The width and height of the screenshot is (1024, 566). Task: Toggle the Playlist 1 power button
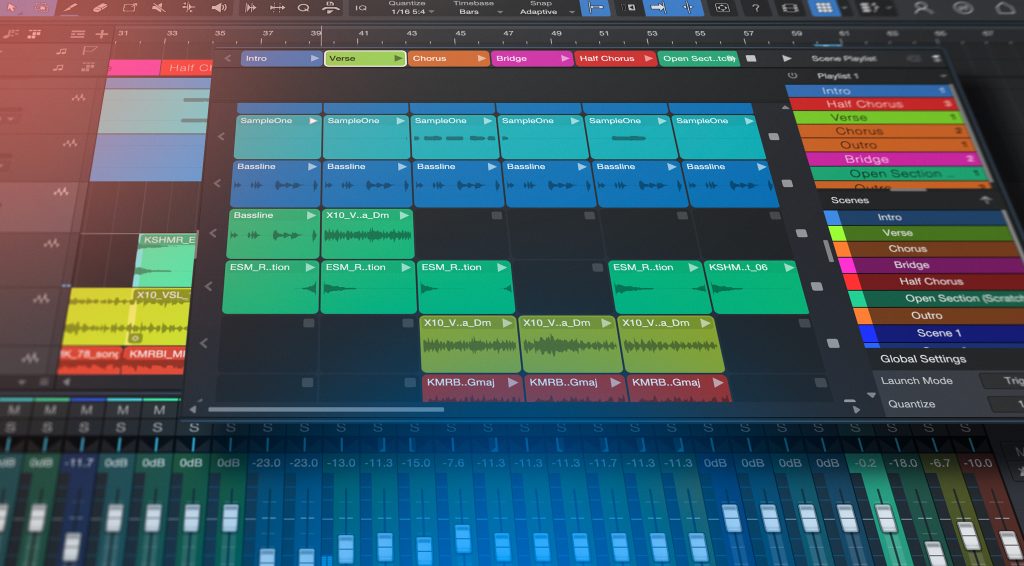[793, 76]
